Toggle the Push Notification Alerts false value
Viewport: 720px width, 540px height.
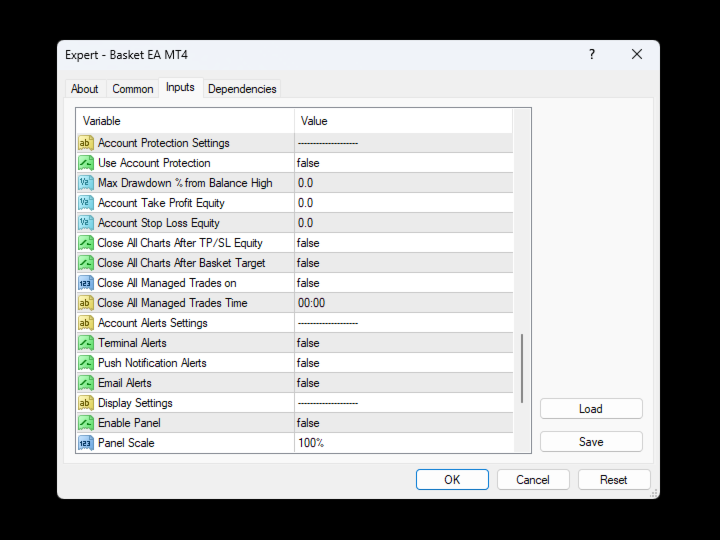tap(404, 363)
